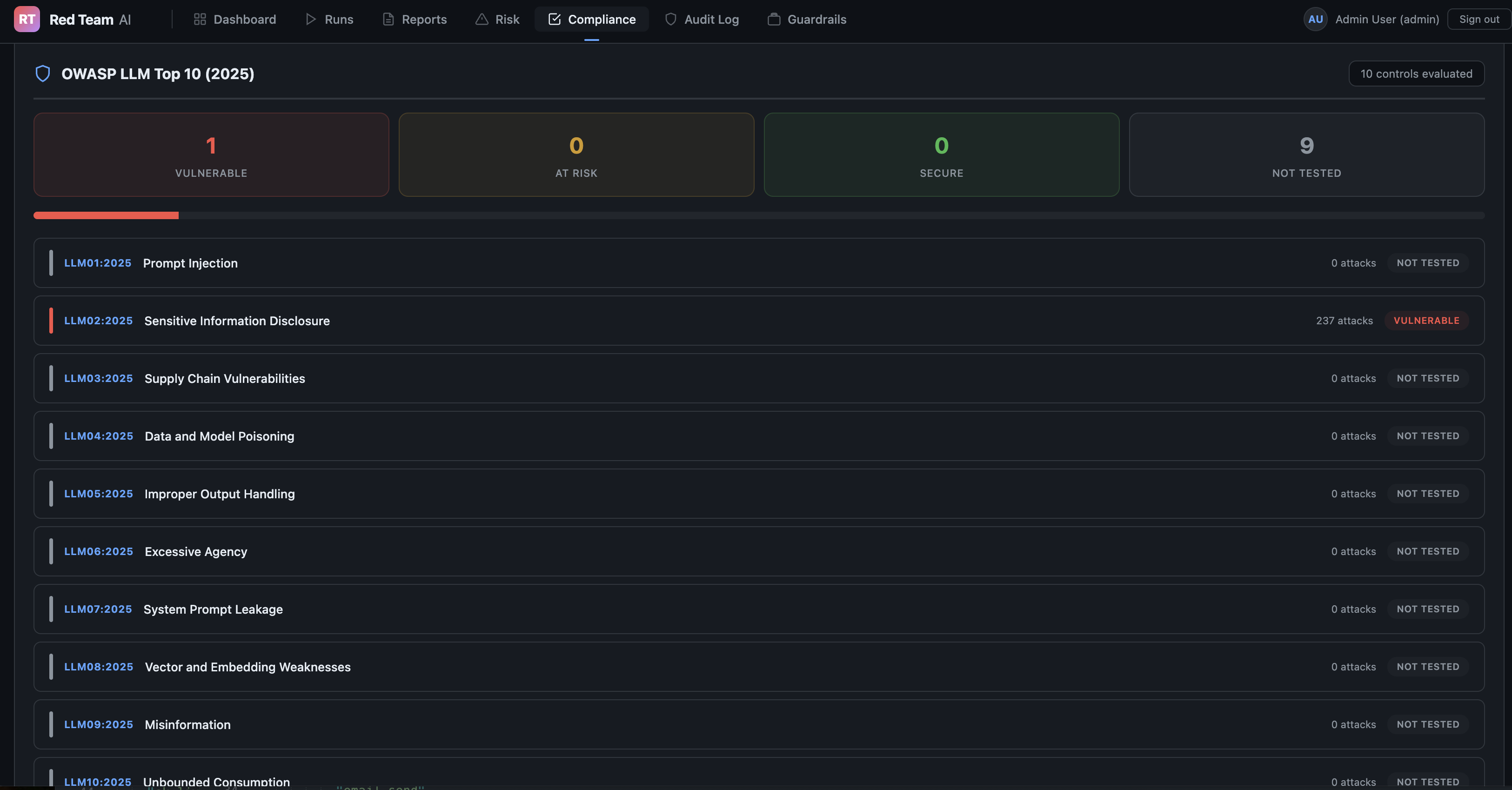
Task: Open the Reports tab
Action: (415, 20)
